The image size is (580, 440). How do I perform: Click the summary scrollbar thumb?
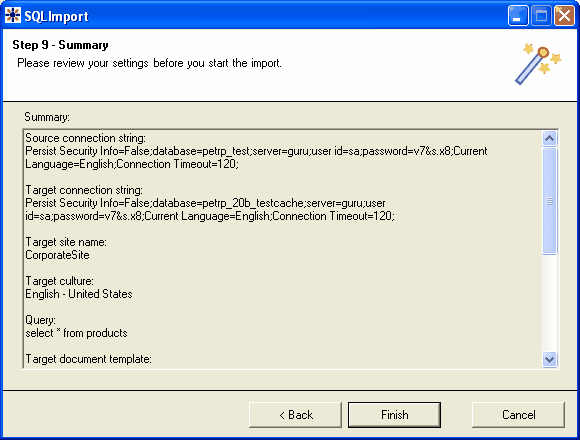coord(549,201)
